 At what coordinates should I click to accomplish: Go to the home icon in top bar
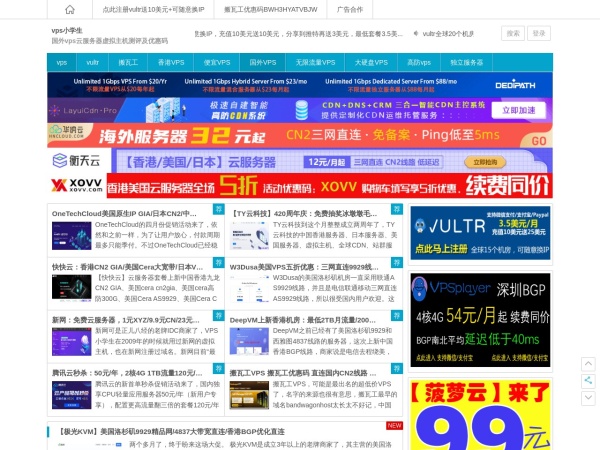[x=70, y=9]
